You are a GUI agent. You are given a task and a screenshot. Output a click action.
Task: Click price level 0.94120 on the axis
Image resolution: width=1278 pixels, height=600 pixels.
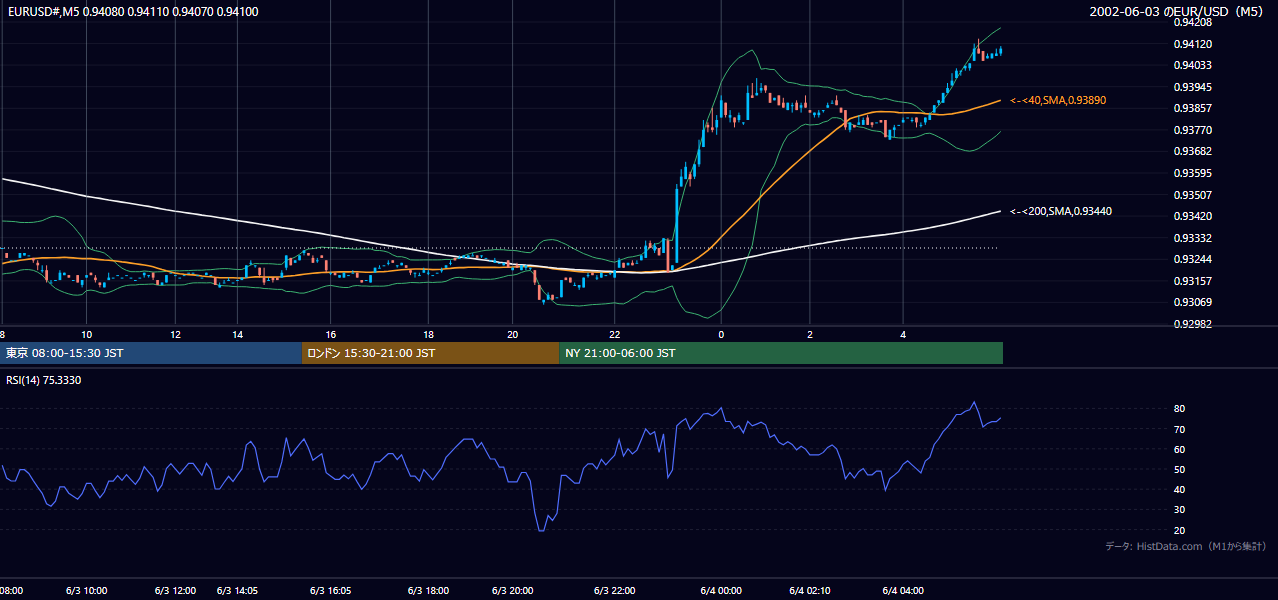coord(1193,44)
